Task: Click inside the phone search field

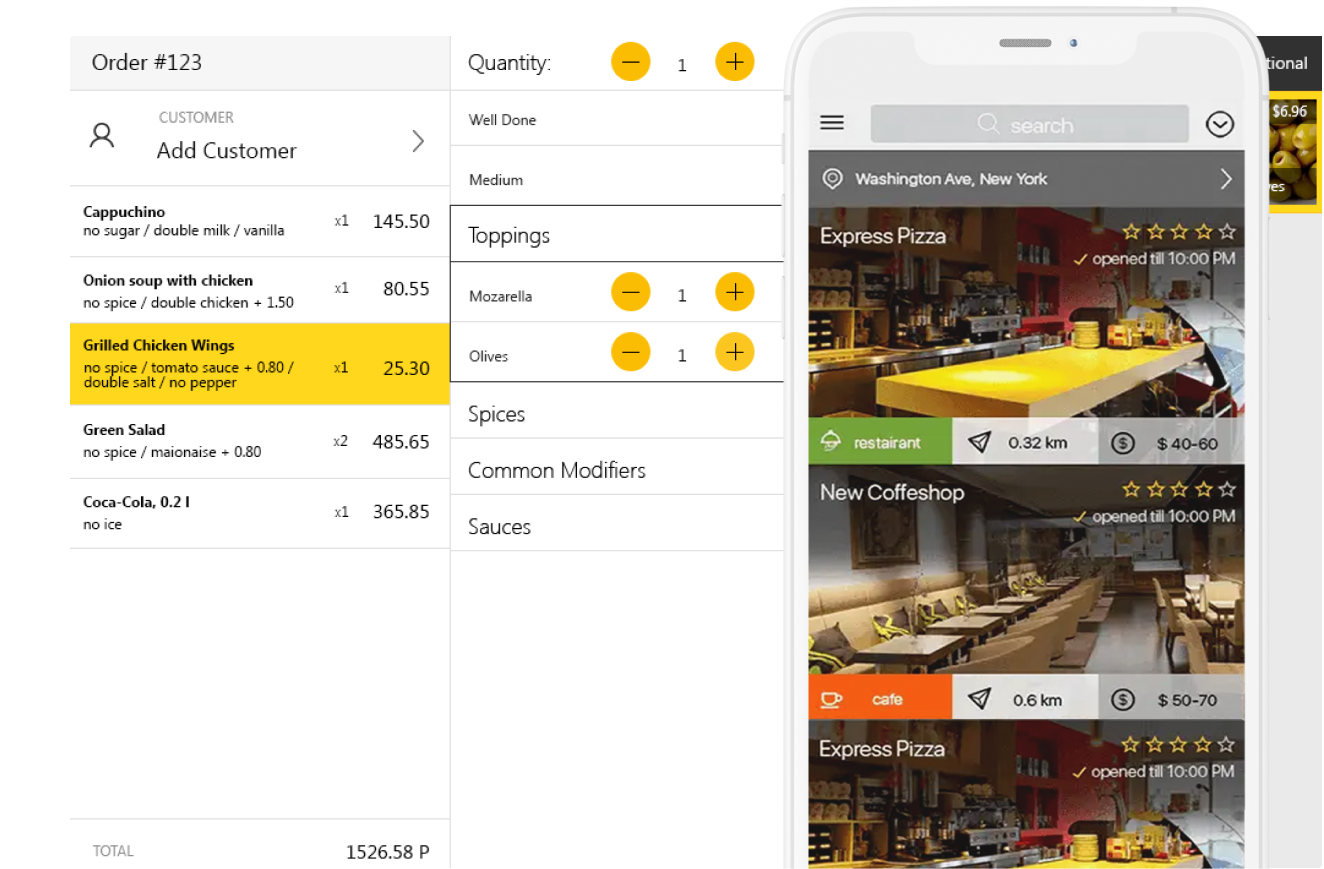Action: pyautogui.click(x=1029, y=124)
